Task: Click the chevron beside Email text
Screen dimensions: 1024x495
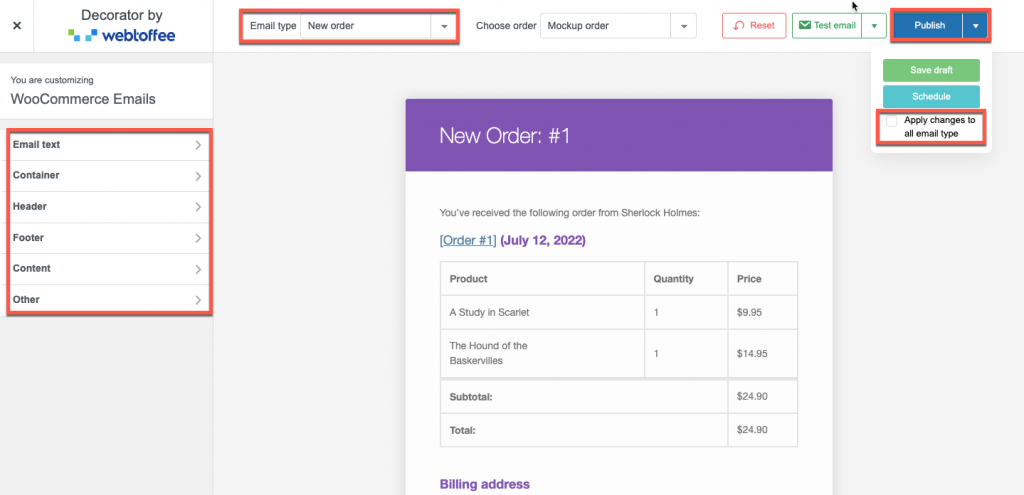Action: [x=198, y=146]
